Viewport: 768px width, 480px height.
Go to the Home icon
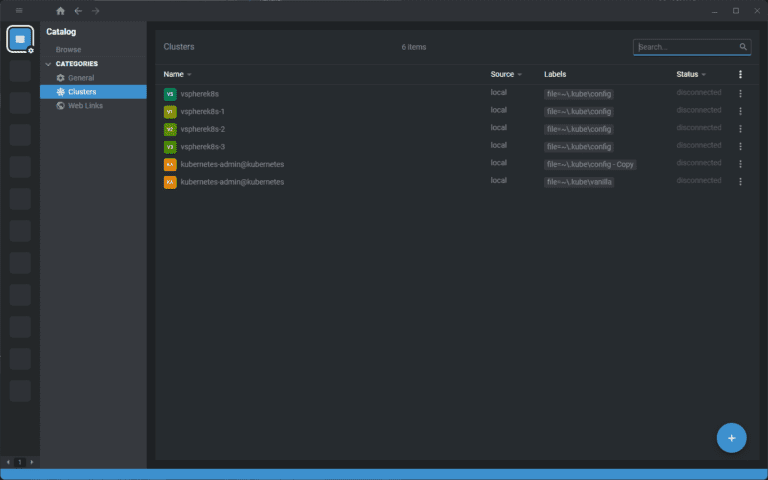pyautogui.click(x=60, y=11)
